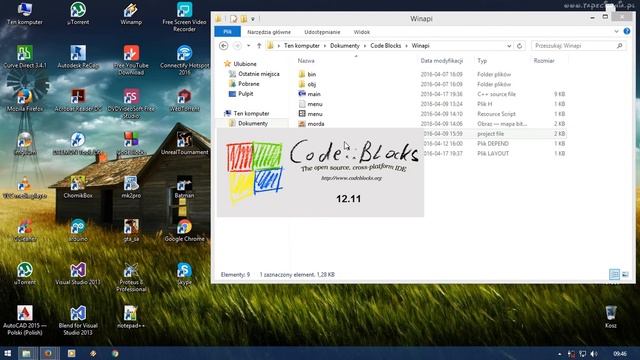Launch Skype from the desktop
640x360 pixels.
(184, 274)
